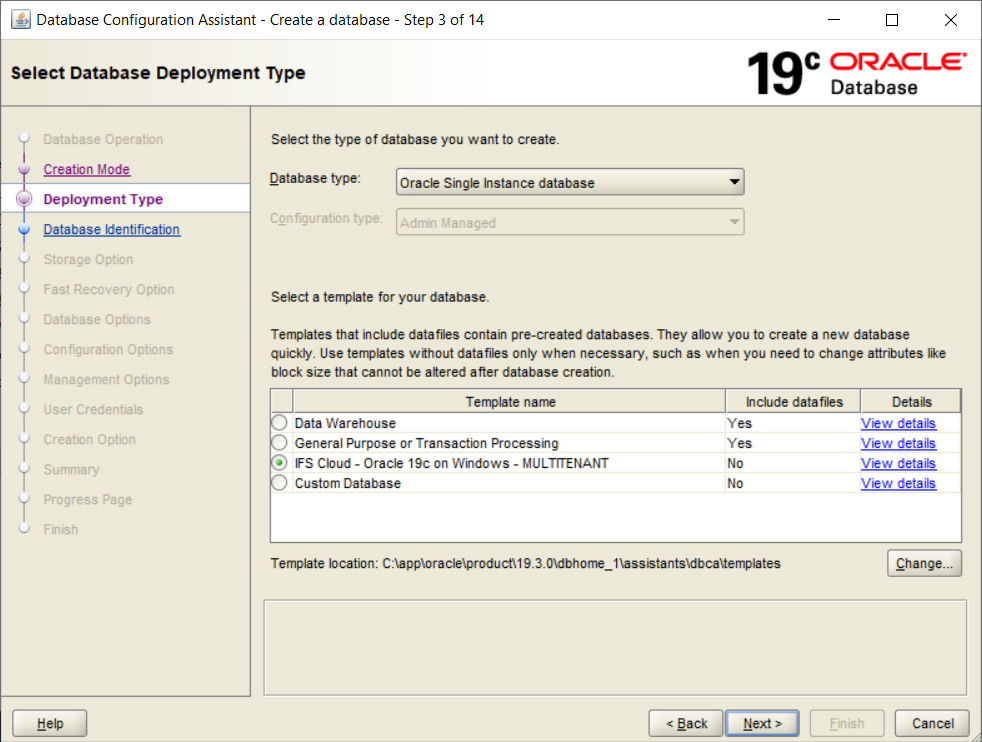982x742 pixels.
Task: Click Change template location button
Action: pyautogui.click(x=924, y=564)
